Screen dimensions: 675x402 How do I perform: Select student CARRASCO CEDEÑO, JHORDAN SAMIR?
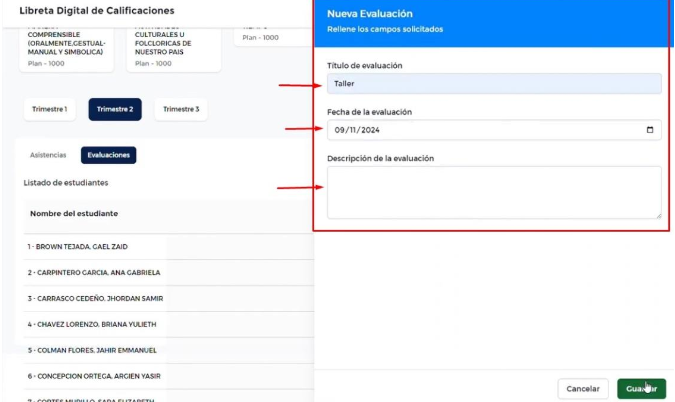coord(95,298)
